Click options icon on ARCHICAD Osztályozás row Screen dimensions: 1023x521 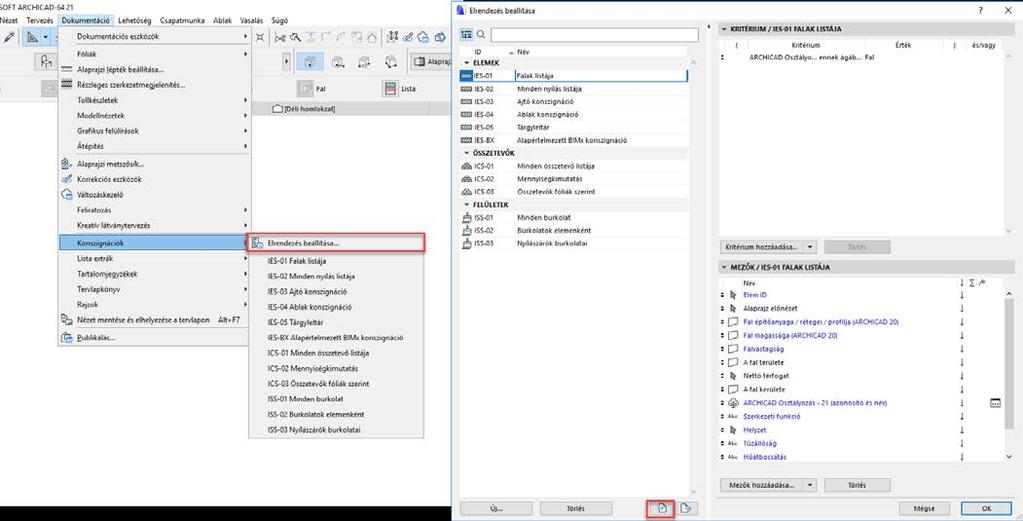[995, 403]
